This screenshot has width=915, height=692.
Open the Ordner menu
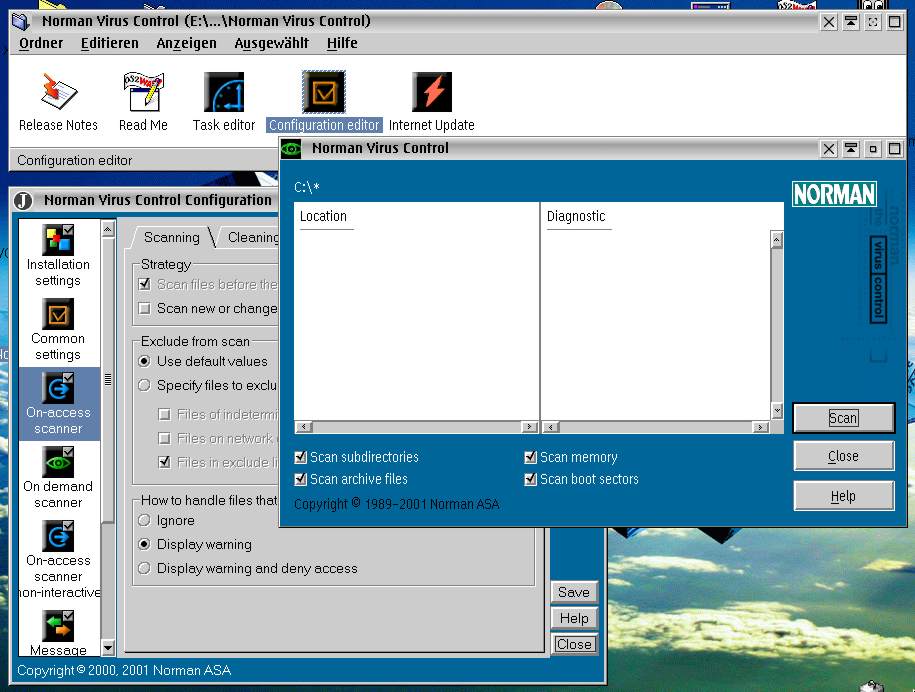pos(41,43)
